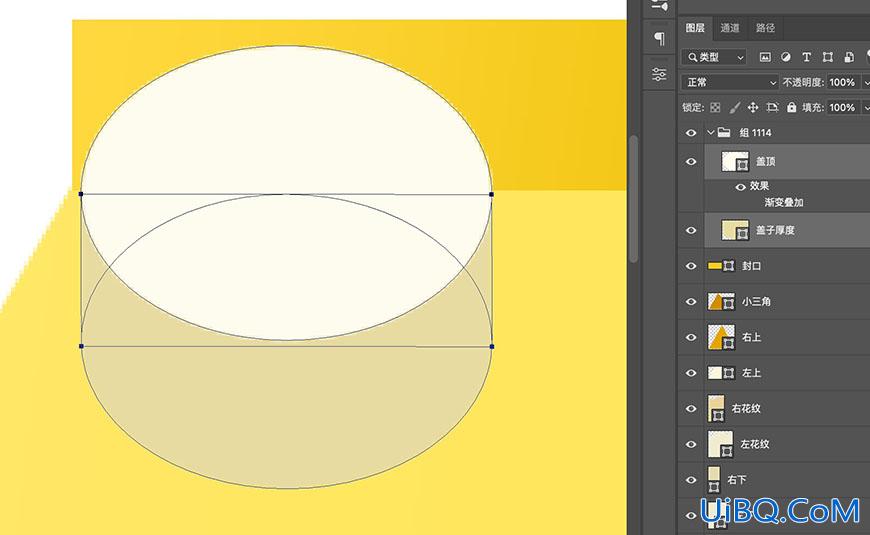The height and width of the screenshot is (535, 870).
Task: Click bottom-right anchor point of the path
Action: pyautogui.click(x=492, y=346)
